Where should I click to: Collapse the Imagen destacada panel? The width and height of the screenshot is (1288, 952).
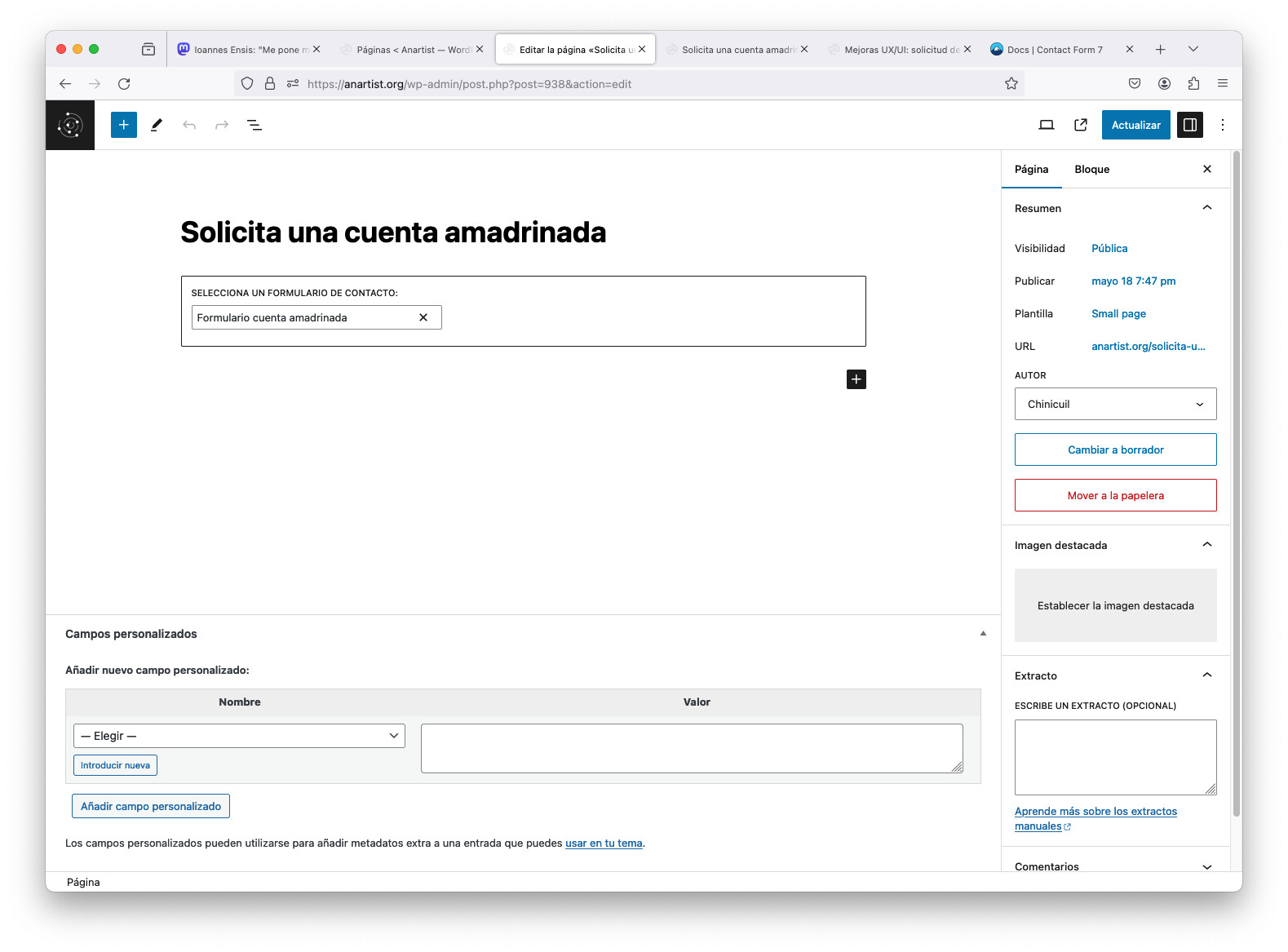1207,545
